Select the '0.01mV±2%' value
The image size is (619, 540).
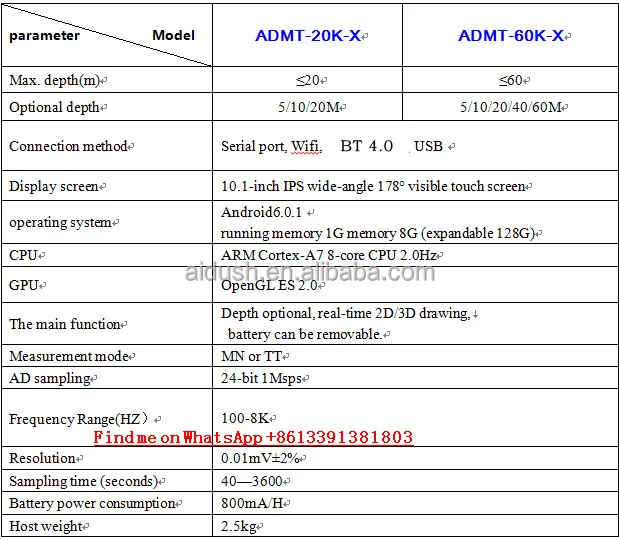(x=260, y=458)
